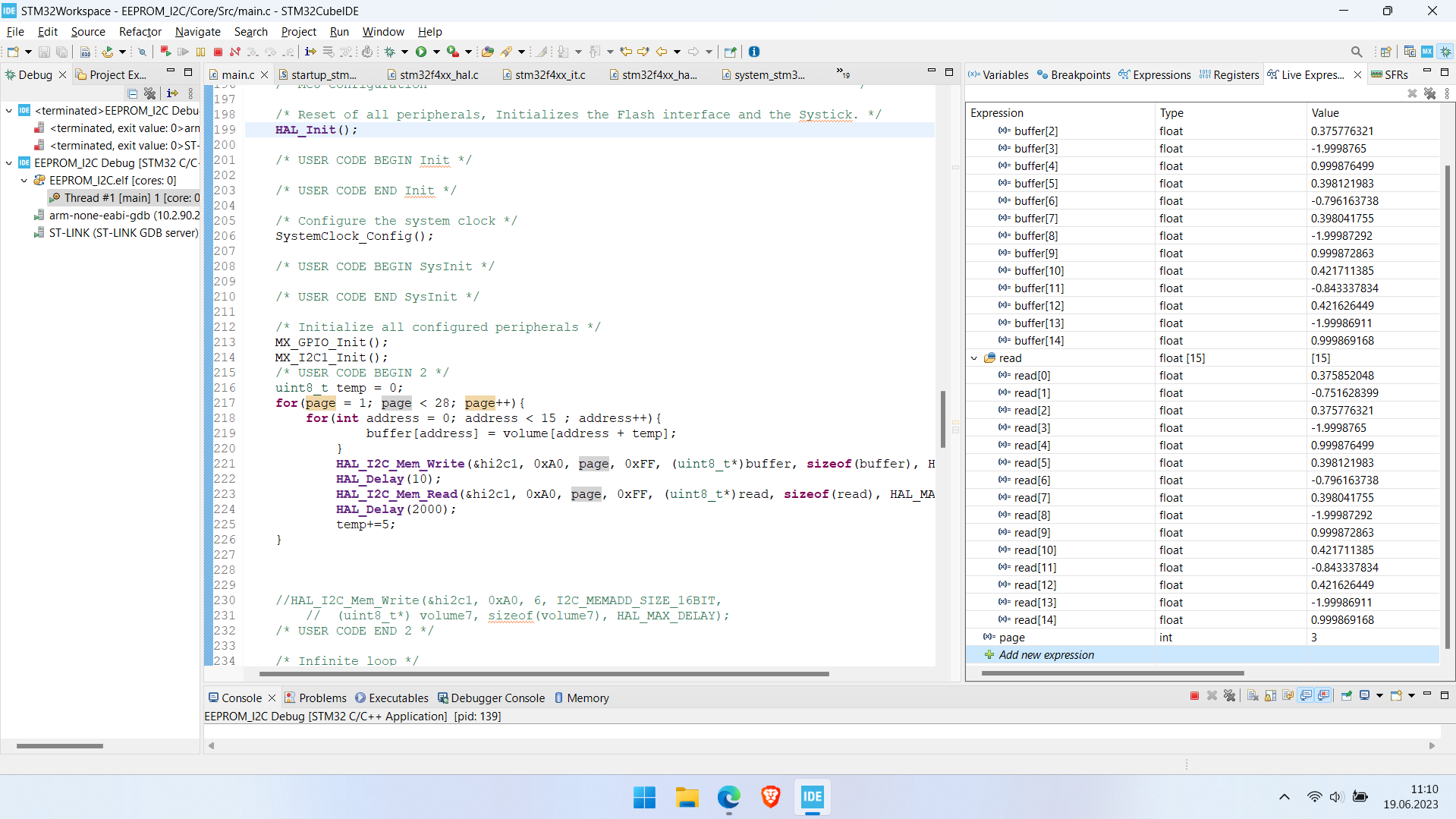Viewport: 1456px width, 819px height.
Task: Switch to the MX device configuration perspective
Action: 1427,52
